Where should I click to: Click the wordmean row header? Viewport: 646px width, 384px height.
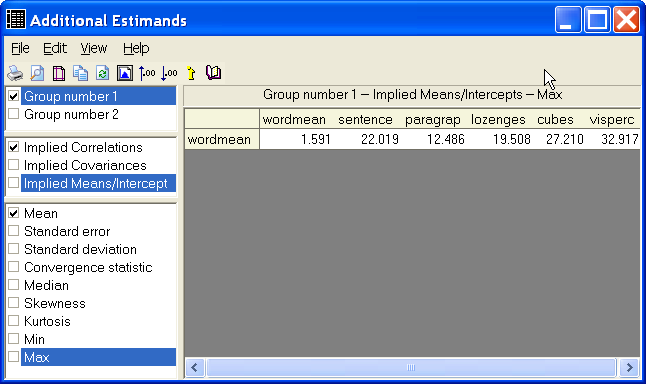click(x=222, y=139)
